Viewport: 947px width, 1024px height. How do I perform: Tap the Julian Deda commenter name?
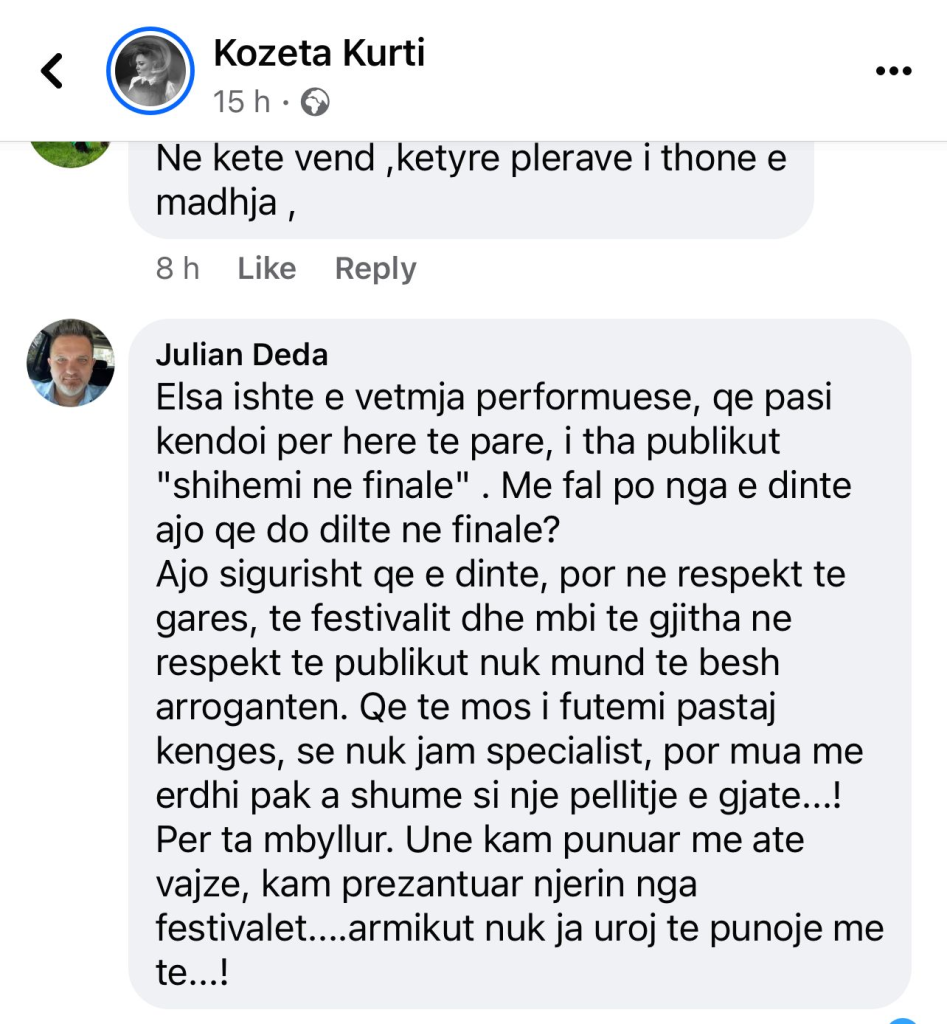(242, 355)
